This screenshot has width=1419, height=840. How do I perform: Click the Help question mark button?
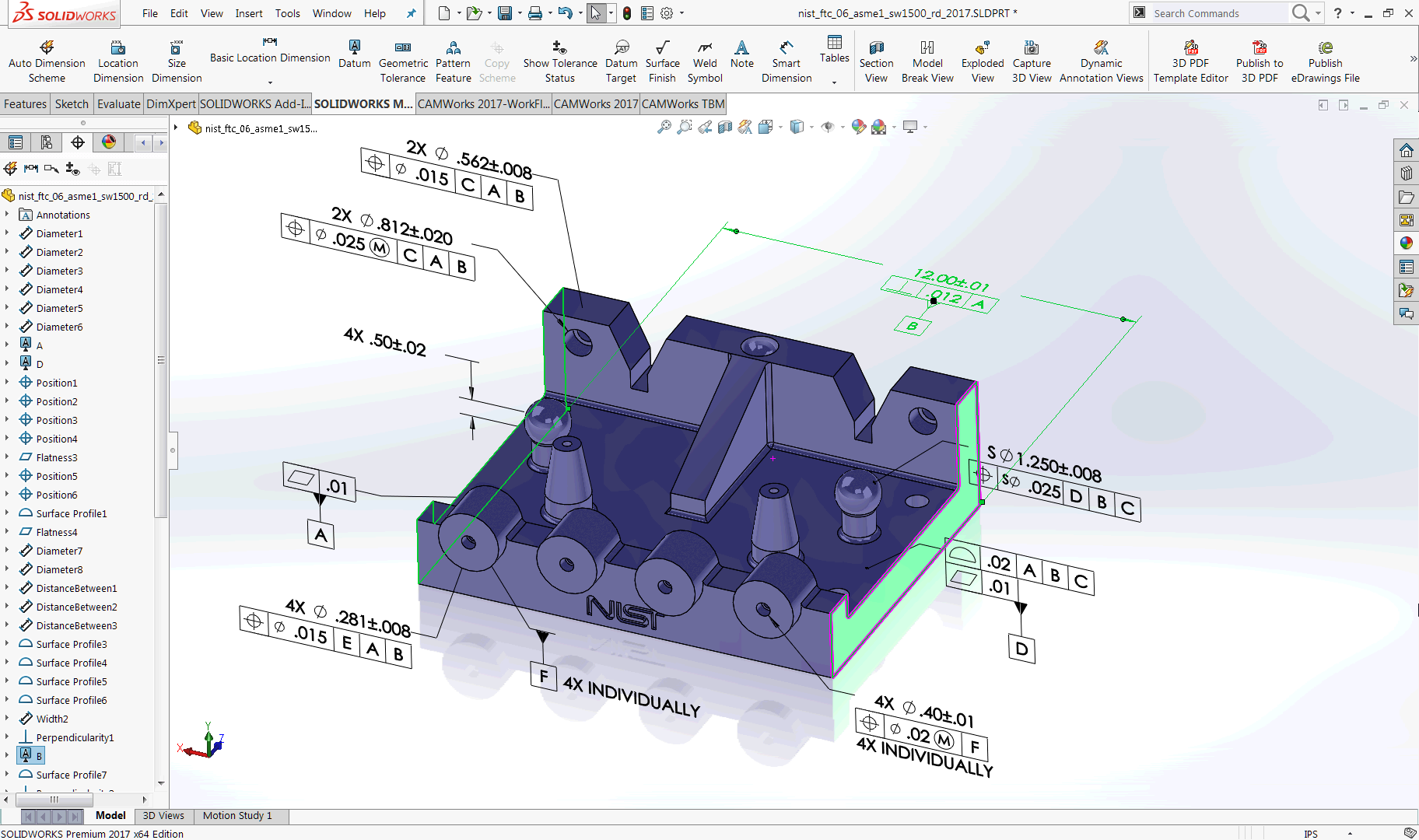[1338, 13]
